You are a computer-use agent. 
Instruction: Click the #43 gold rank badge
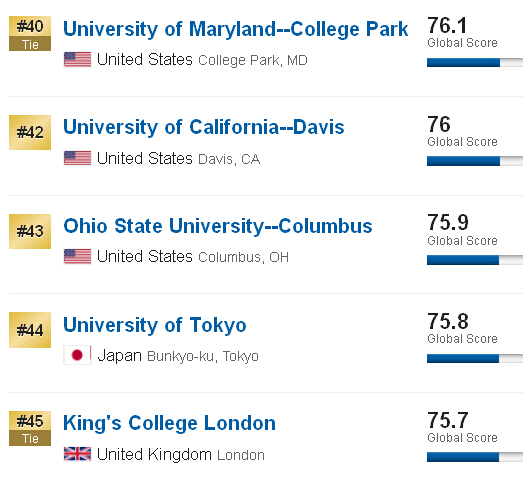tap(30, 231)
